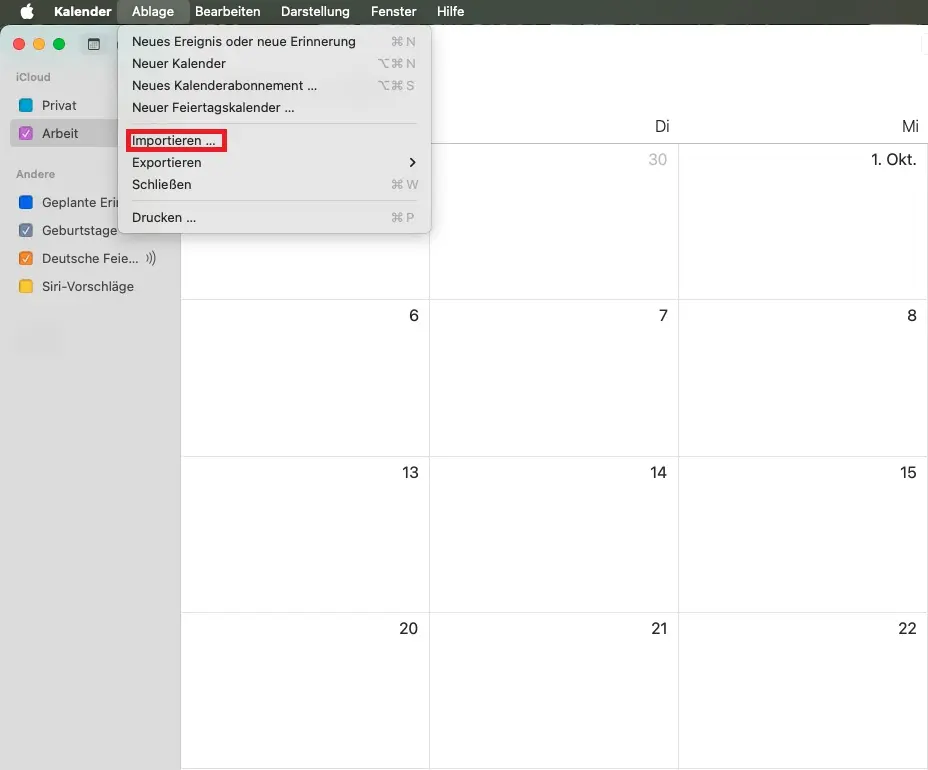Screen dimensions: 928x770
Task: Disable the Geburtstage calendar checkbox
Action: point(23,230)
